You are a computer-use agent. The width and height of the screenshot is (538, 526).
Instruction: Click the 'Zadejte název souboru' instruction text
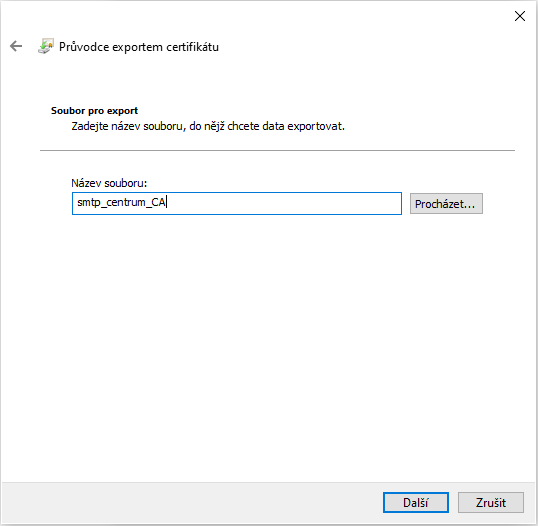point(208,126)
